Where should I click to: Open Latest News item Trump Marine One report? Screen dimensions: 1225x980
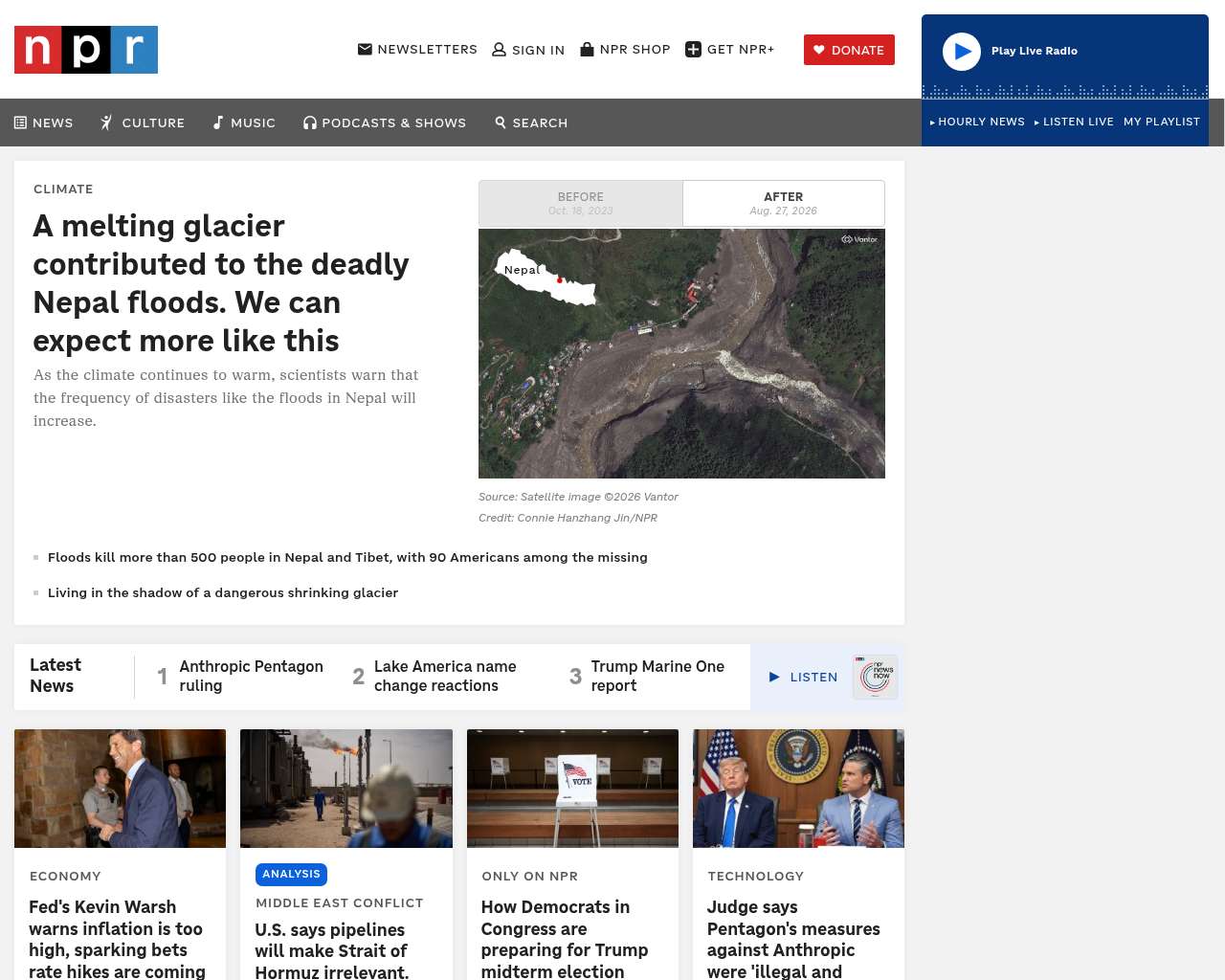(x=657, y=676)
